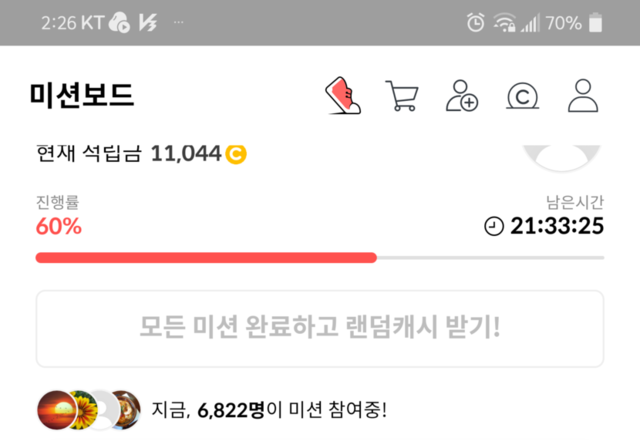Tap the yellow coin next to 11,044
Screen dimensions: 640x440
coord(236,154)
